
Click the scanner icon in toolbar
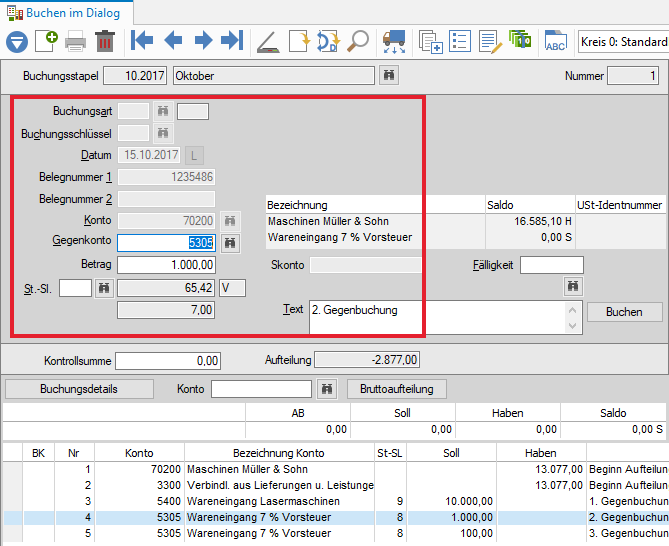(x=268, y=42)
